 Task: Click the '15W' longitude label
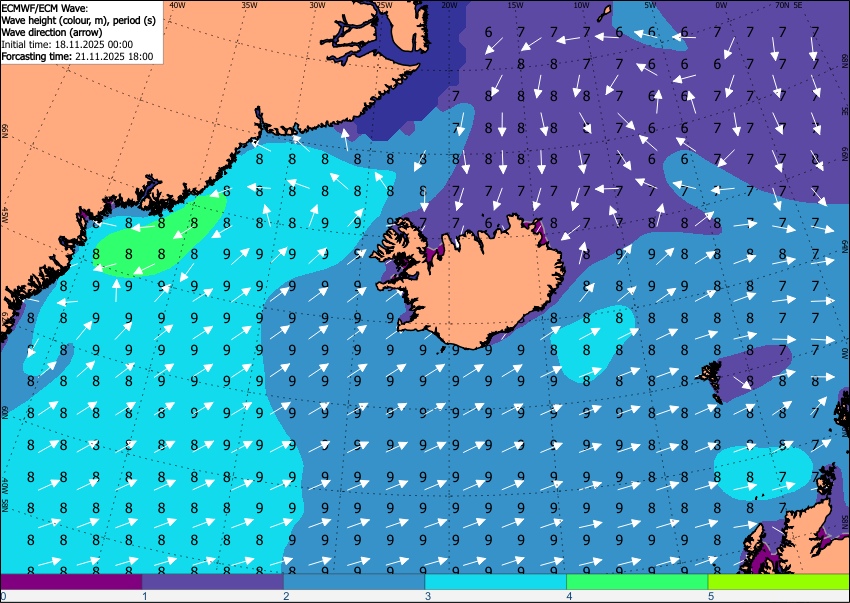[515, 5]
